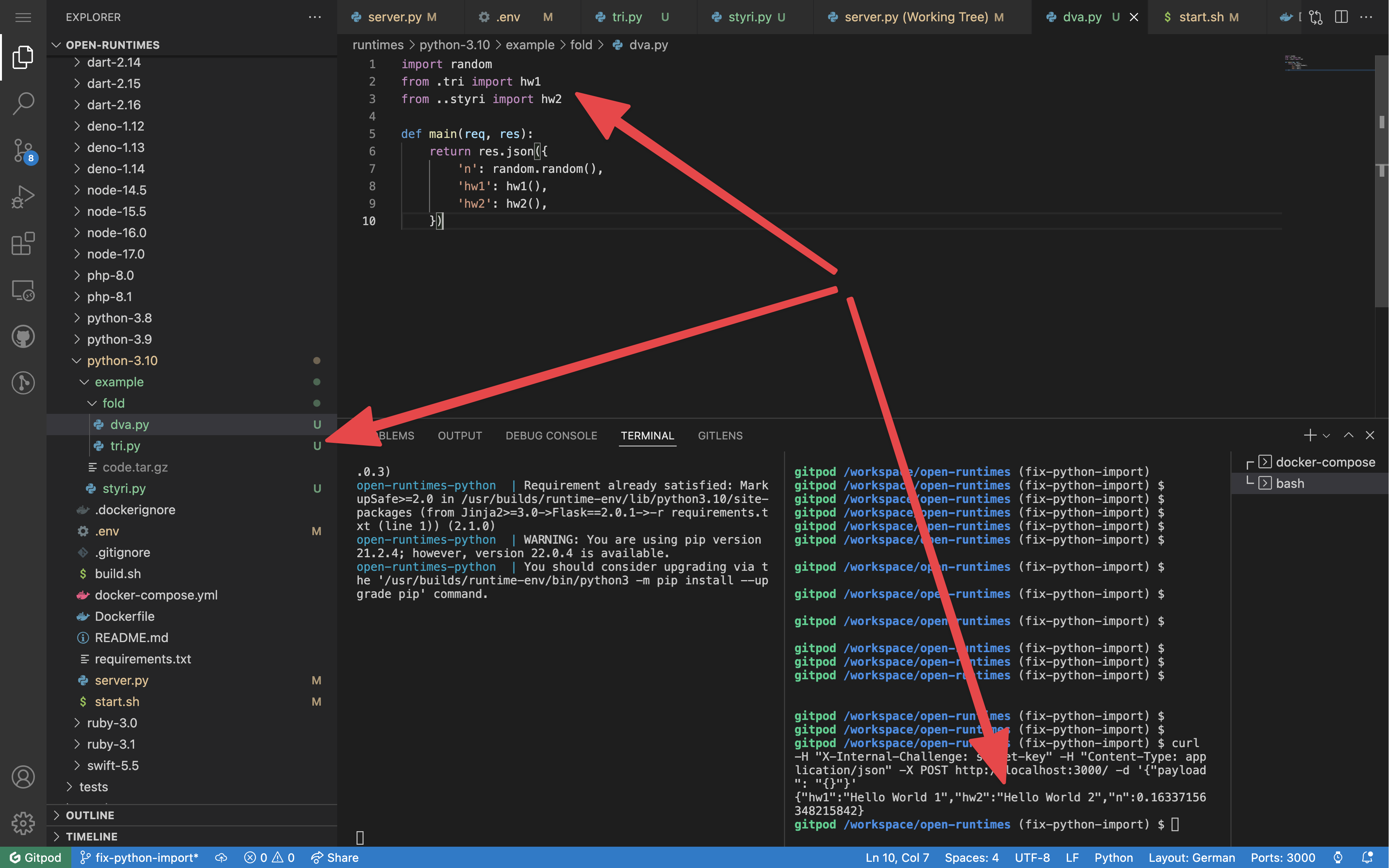Click the example breadcrumb segment
1389x868 pixels.
coord(530,45)
